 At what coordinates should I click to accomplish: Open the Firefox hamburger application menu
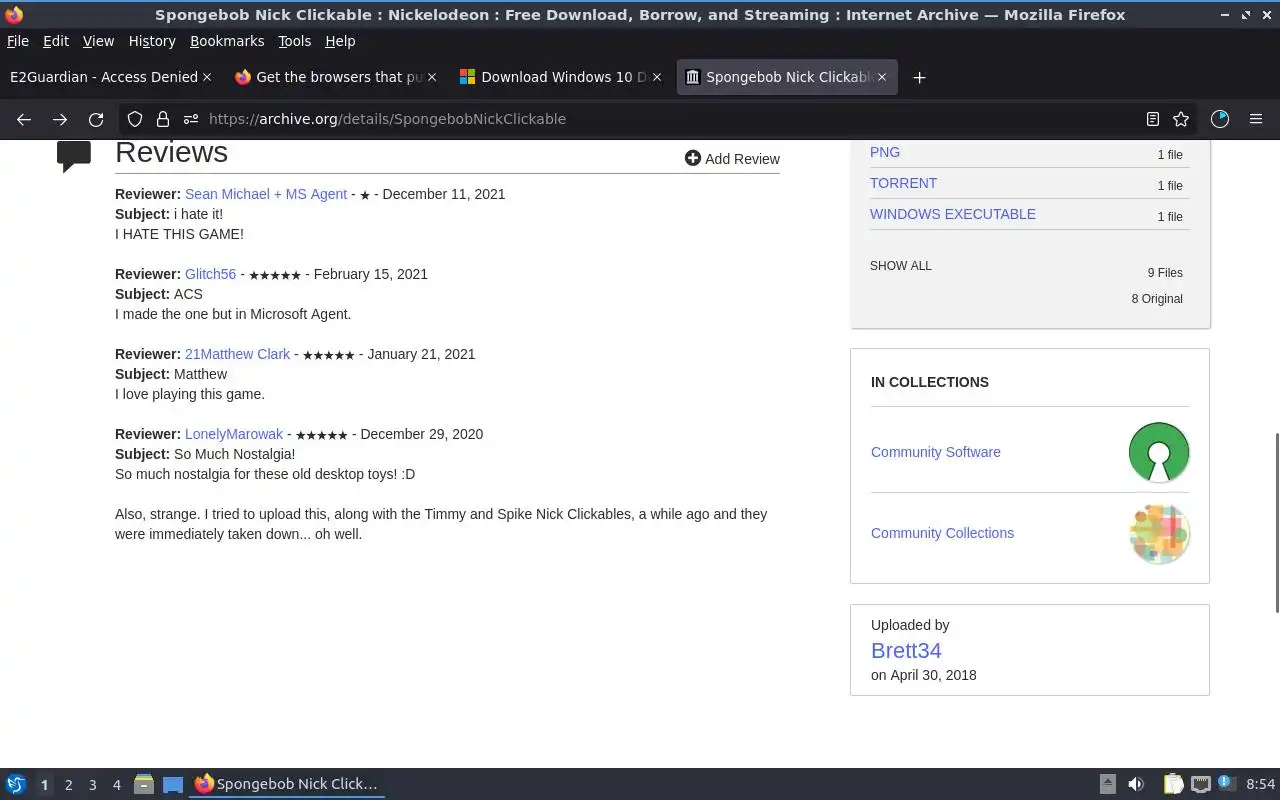point(1256,119)
